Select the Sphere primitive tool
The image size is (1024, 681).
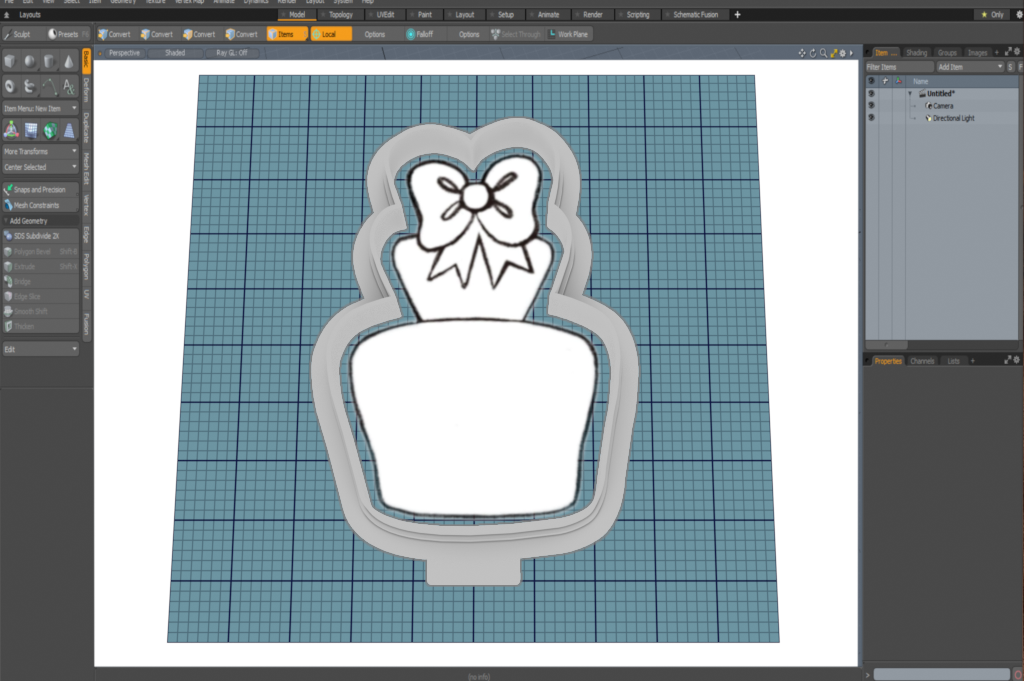click(x=29, y=63)
